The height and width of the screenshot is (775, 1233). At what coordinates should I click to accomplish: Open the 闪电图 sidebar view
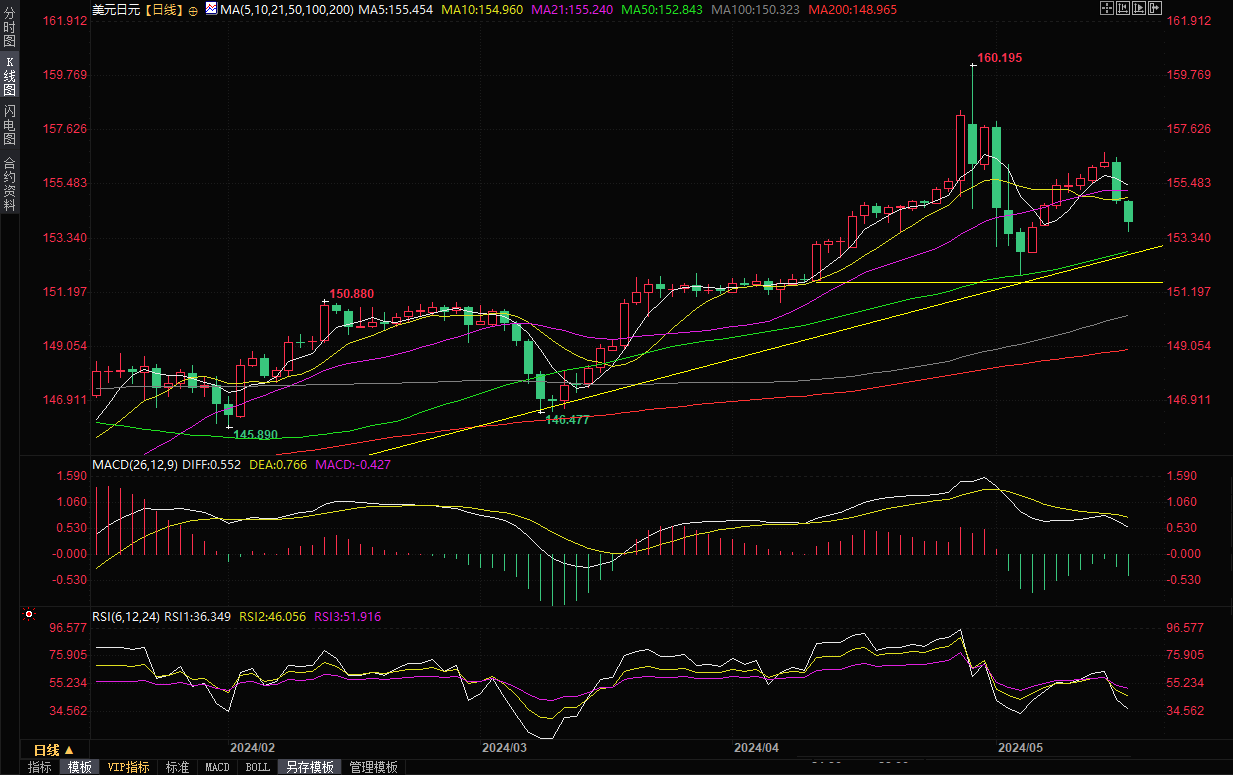9,125
